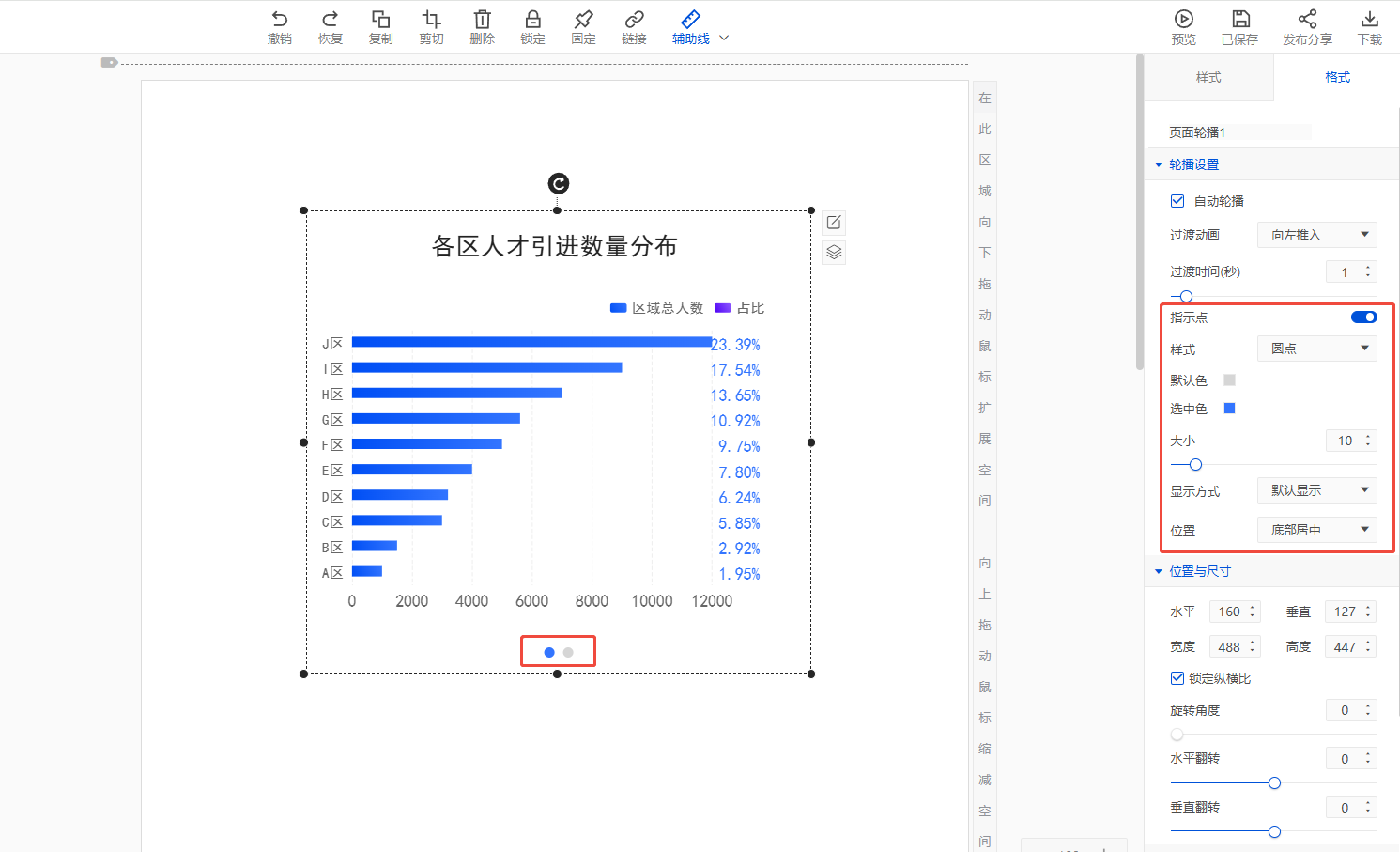Pick the blue 选中色 color swatch

(x=1229, y=409)
